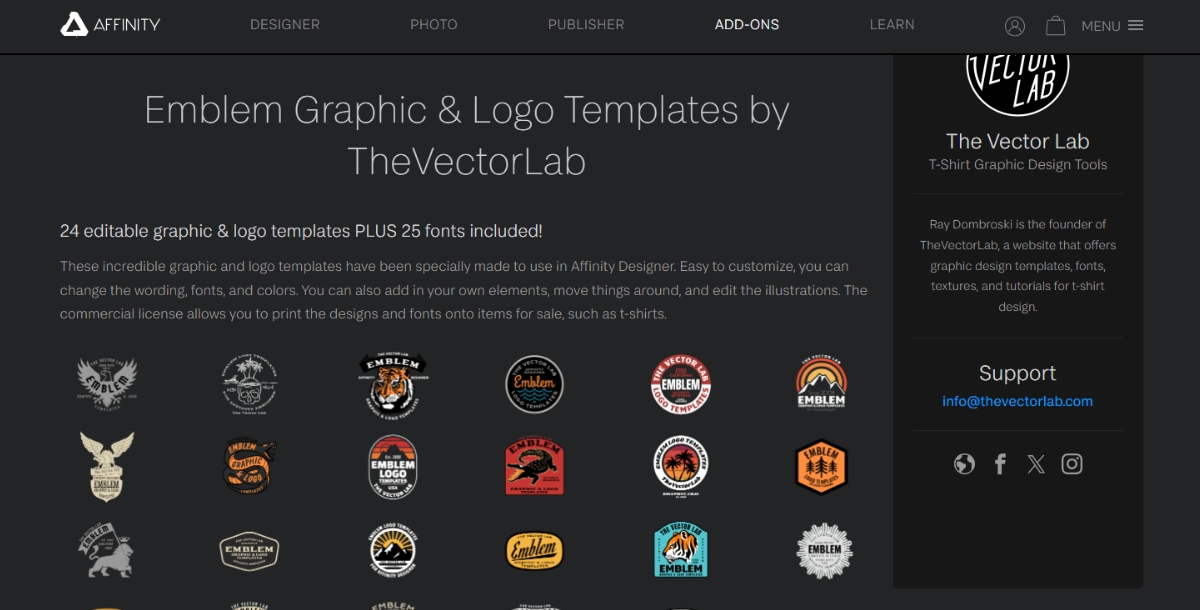Image resolution: width=1200 pixels, height=610 pixels.
Task: Open TheVectorLab Instagram icon
Action: [x=1072, y=464]
